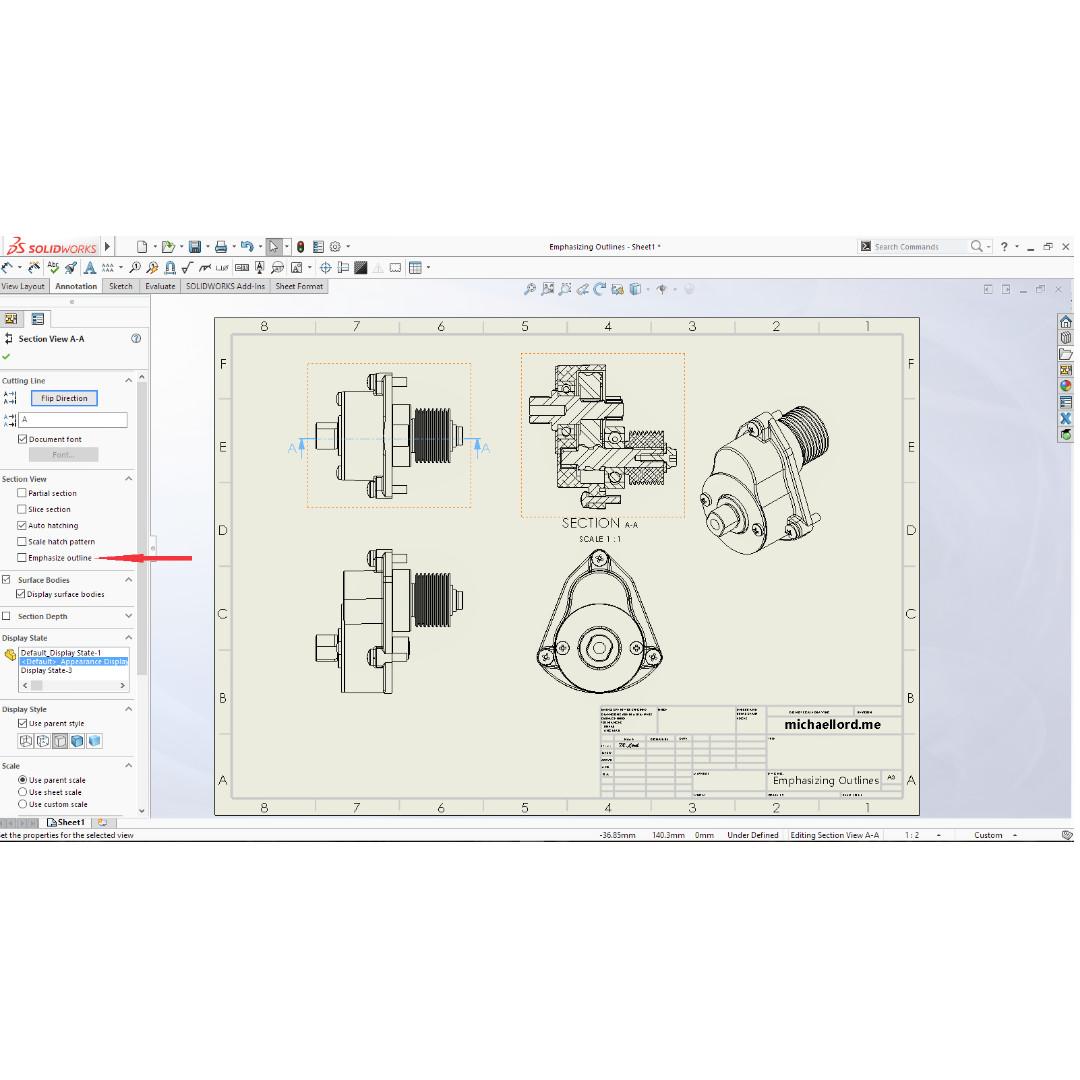Collapse the Surface Bodies section
The width and height of the screenshot is (1080, 1080).
(x=128, y=579)
